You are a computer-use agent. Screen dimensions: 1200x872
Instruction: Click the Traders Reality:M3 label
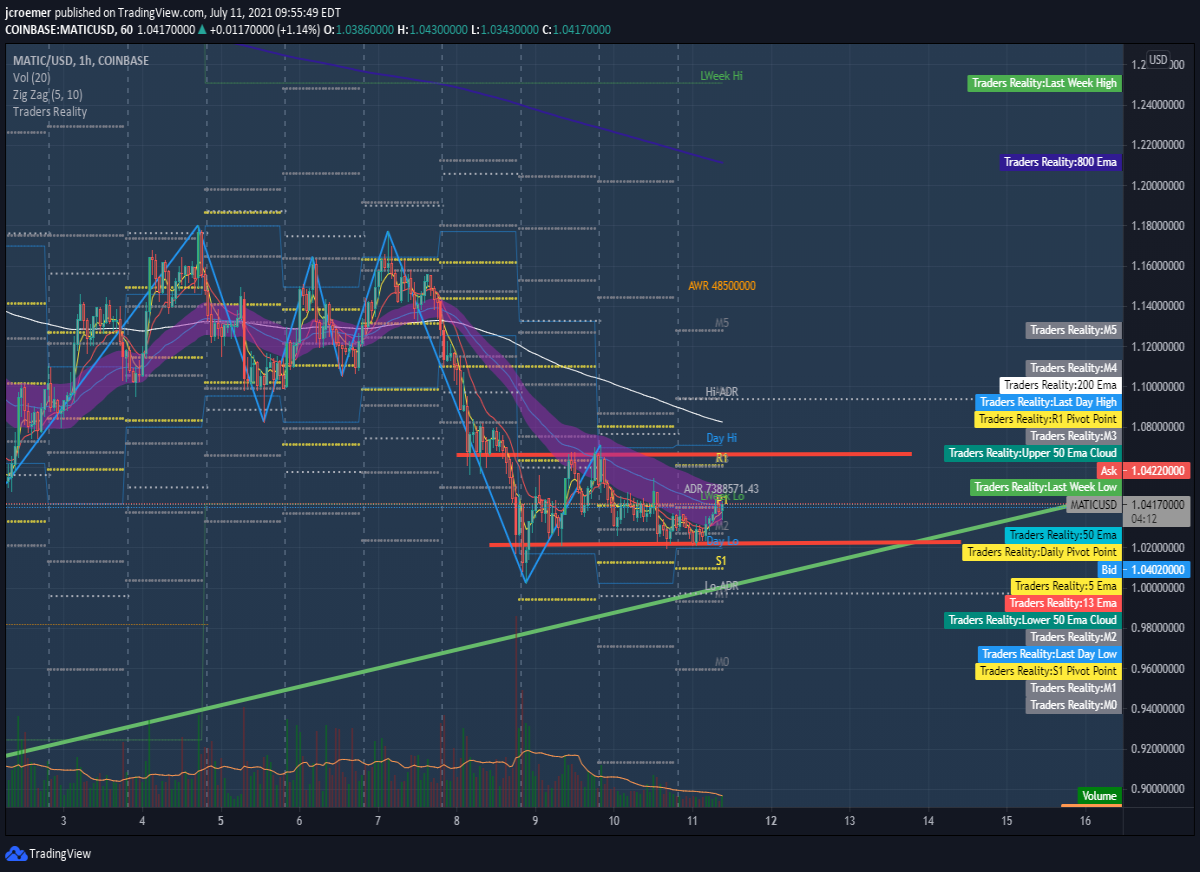(x=1074, y=436)
